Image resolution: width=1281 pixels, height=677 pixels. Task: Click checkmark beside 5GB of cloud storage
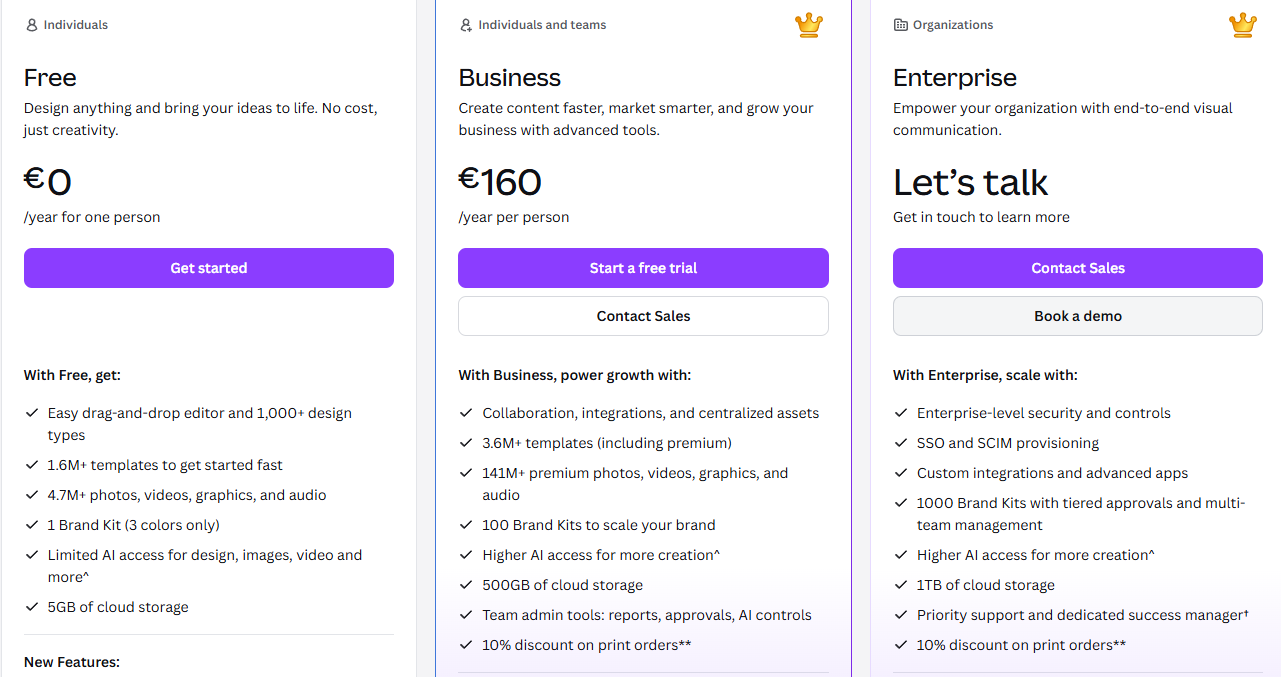click(31, 607)
